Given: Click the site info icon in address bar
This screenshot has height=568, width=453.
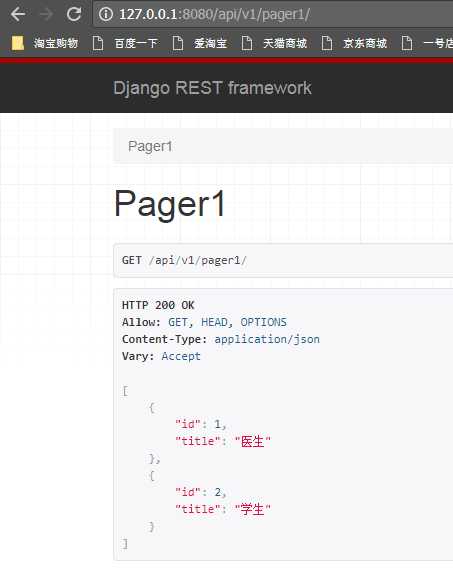Looking at the screenshot, I should (106, 14).
